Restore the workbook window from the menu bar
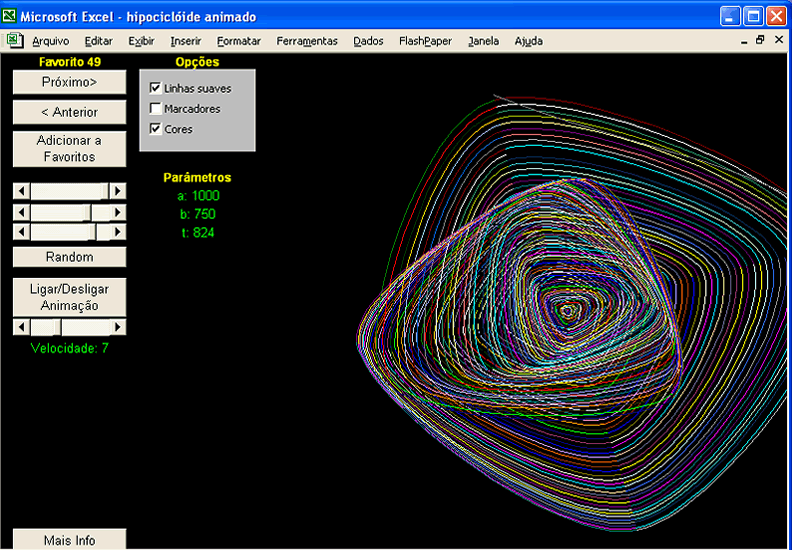The height and width of the screenshot is (550, 794). tap(760, 41)
